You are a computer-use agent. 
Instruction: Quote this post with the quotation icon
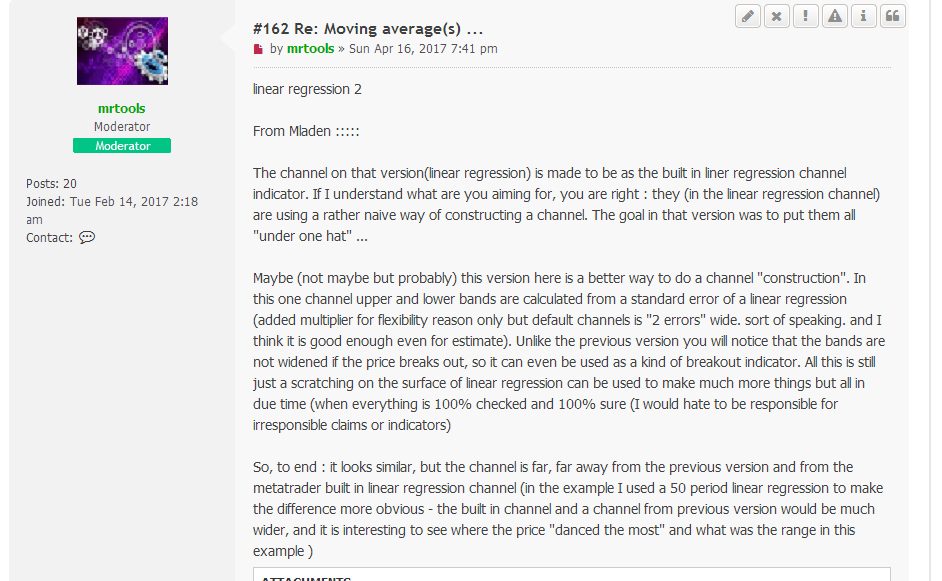coord(892,16)
